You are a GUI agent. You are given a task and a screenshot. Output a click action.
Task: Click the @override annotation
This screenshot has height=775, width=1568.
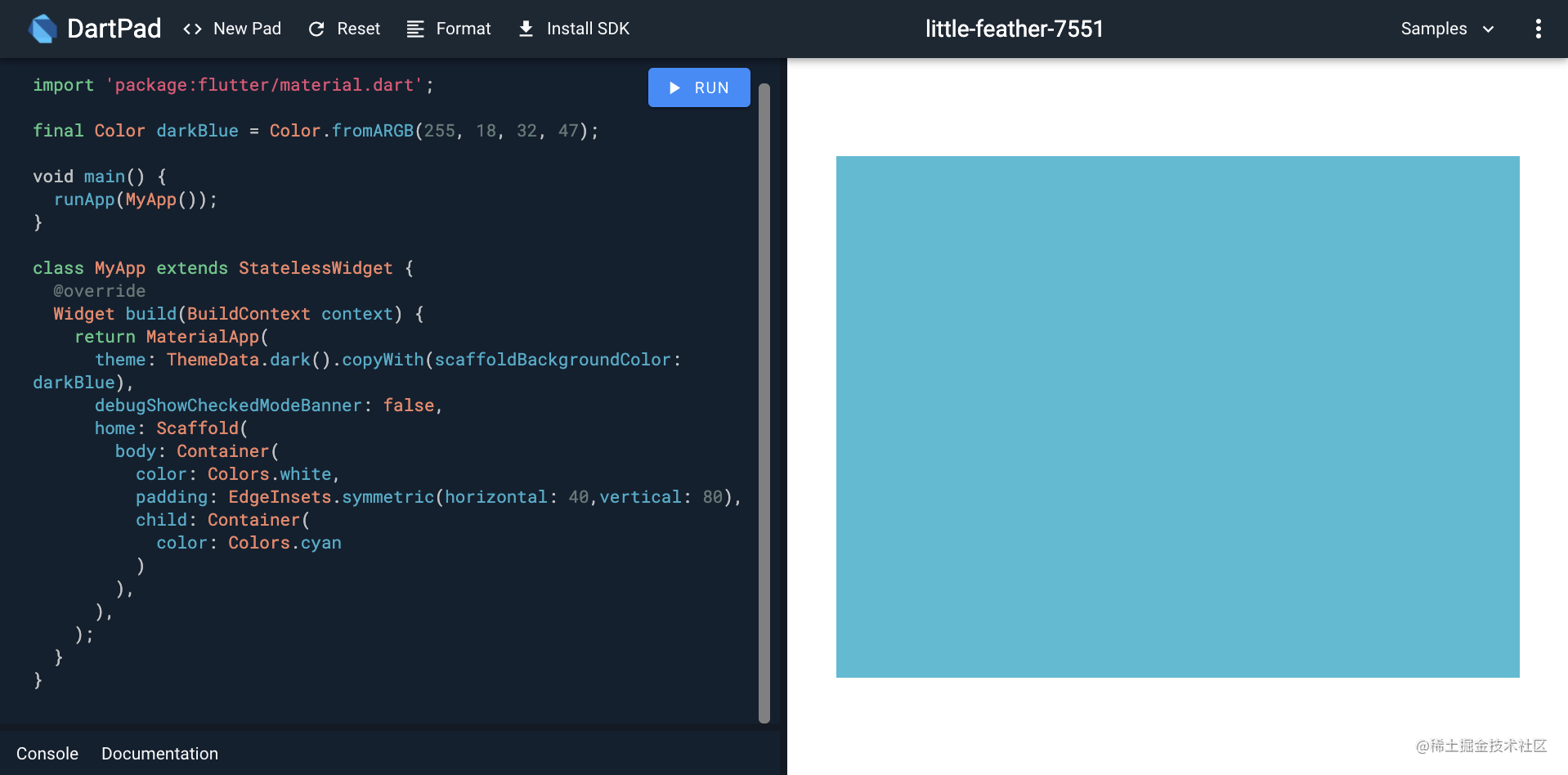pos(100,291)
